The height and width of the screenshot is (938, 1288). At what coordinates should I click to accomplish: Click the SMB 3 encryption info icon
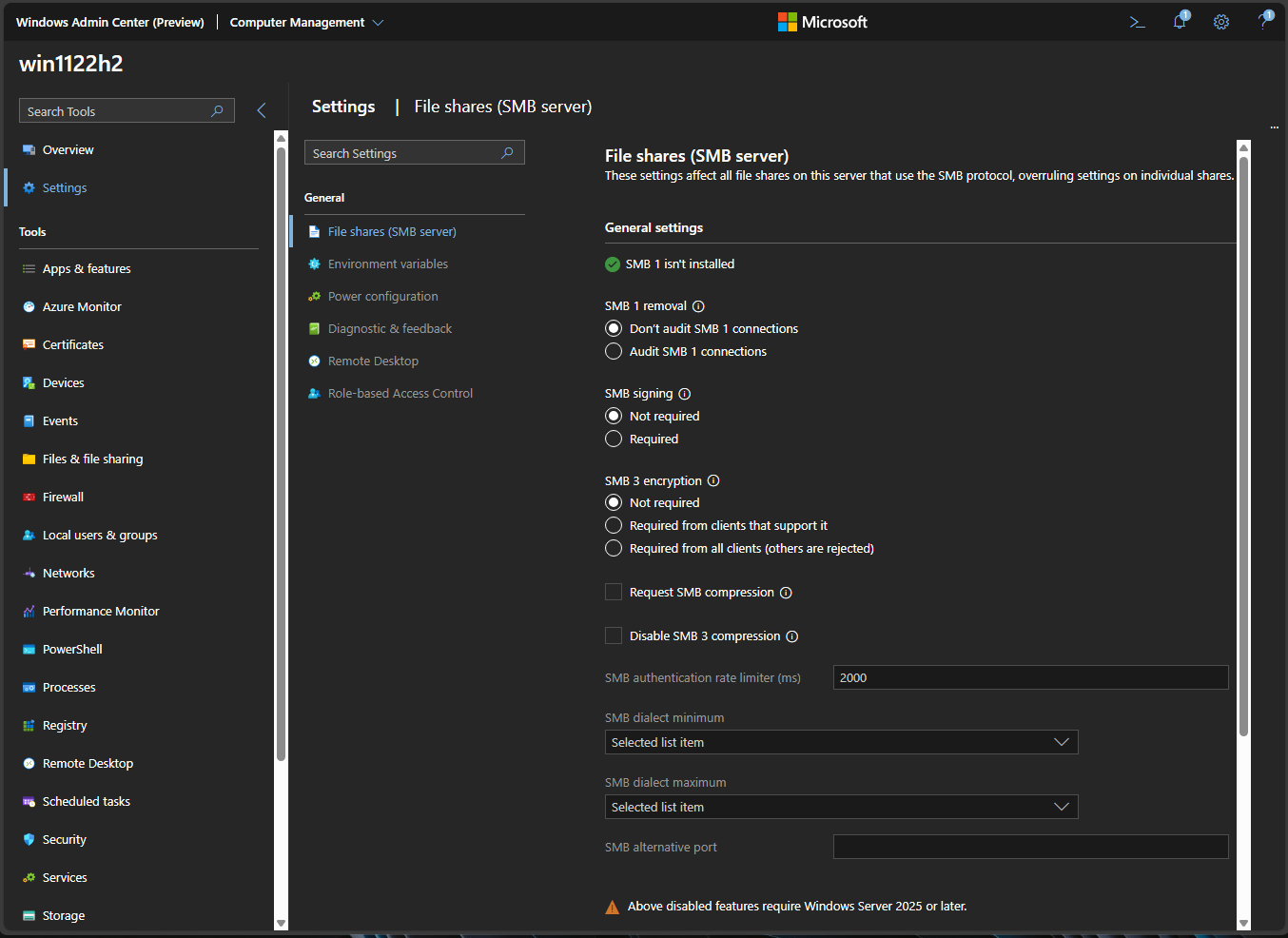[713, 481]
